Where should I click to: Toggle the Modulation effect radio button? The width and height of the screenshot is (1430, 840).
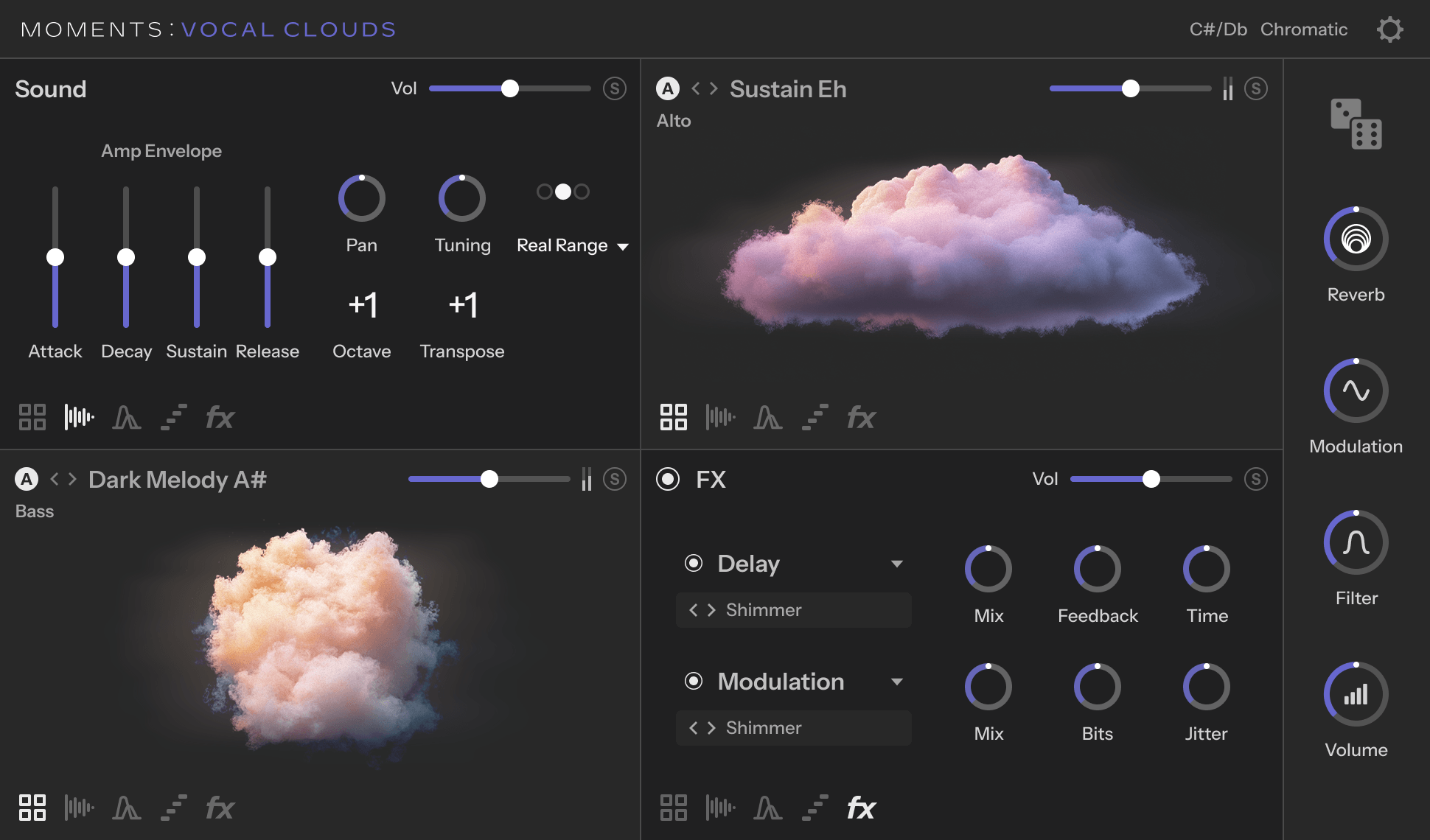693,682
